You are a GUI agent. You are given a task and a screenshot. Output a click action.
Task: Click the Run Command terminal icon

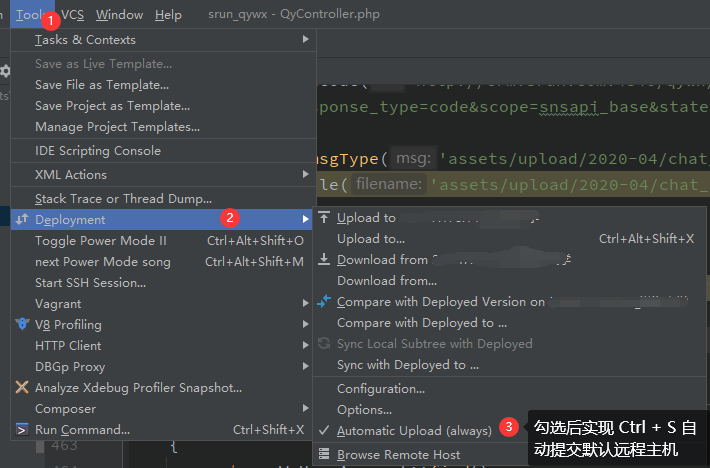tap(22, 429)
